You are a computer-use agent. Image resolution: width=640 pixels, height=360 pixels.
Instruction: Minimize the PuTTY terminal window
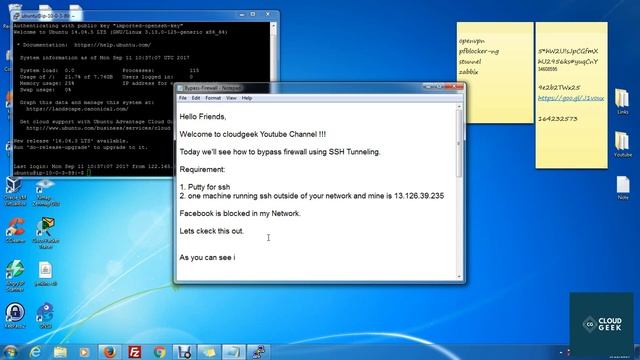tap(242, 14)
